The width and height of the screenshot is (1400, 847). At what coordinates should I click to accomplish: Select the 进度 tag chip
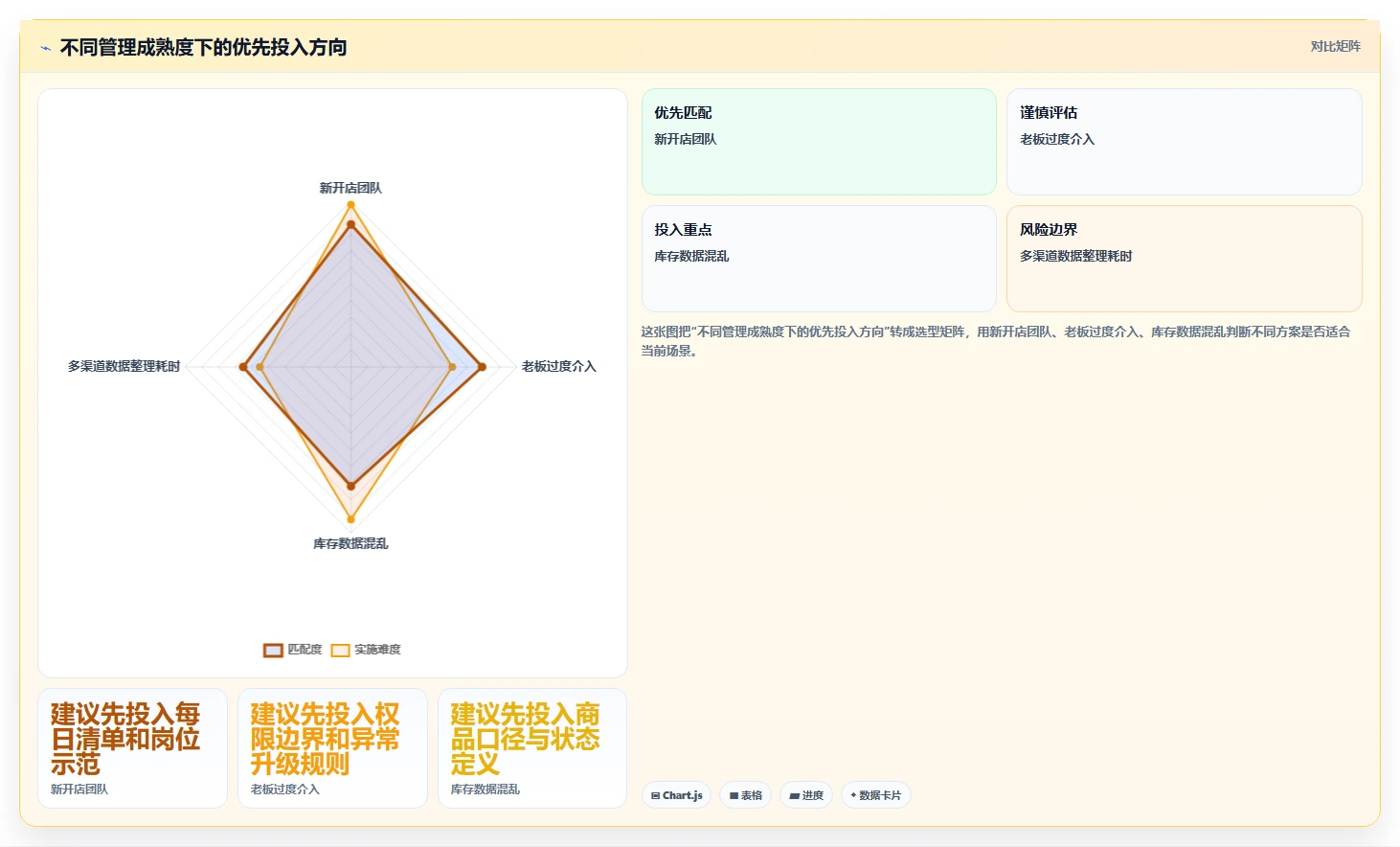[x=806, y=795]
